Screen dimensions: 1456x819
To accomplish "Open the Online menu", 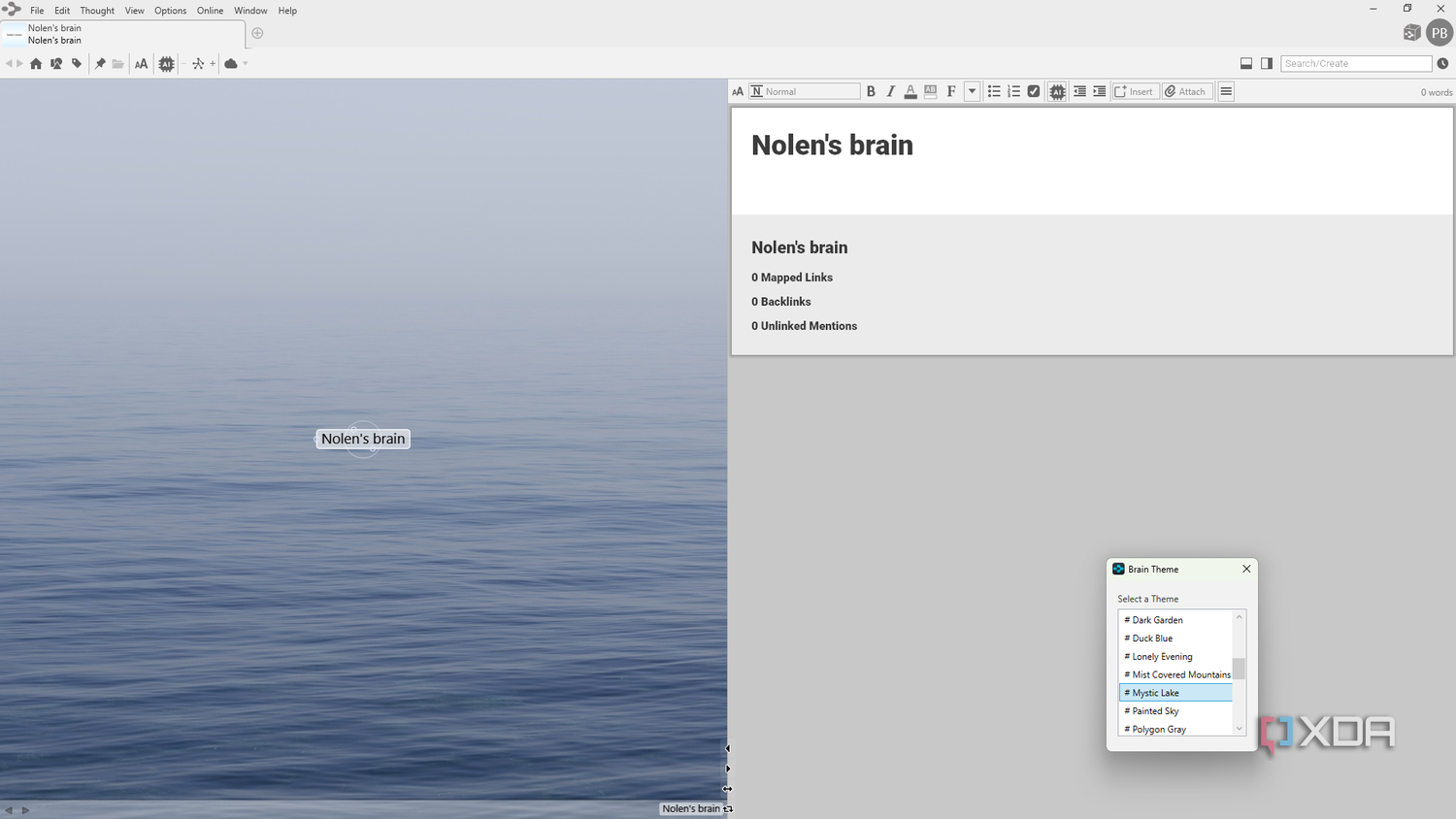I will click(x=210, y=11).
